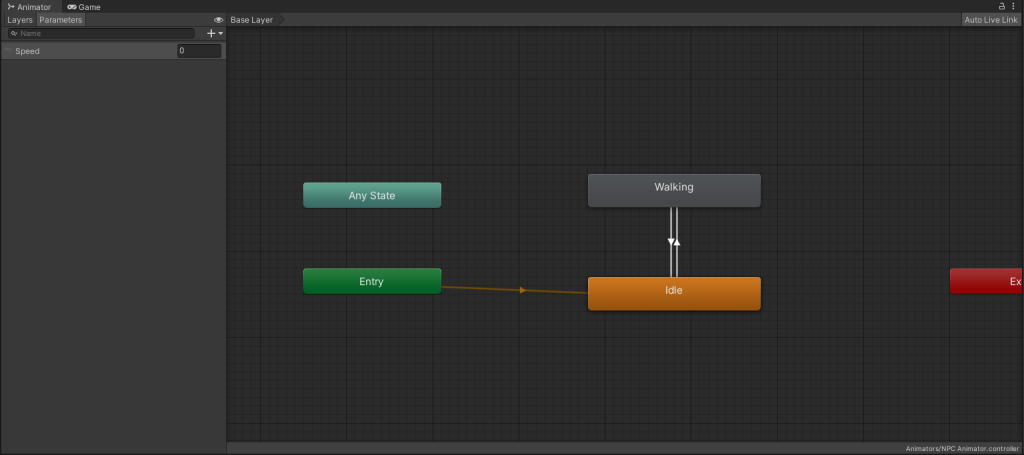1024x455 pixels.
Task: Select the Walking state node
Action: click(674, 190)
